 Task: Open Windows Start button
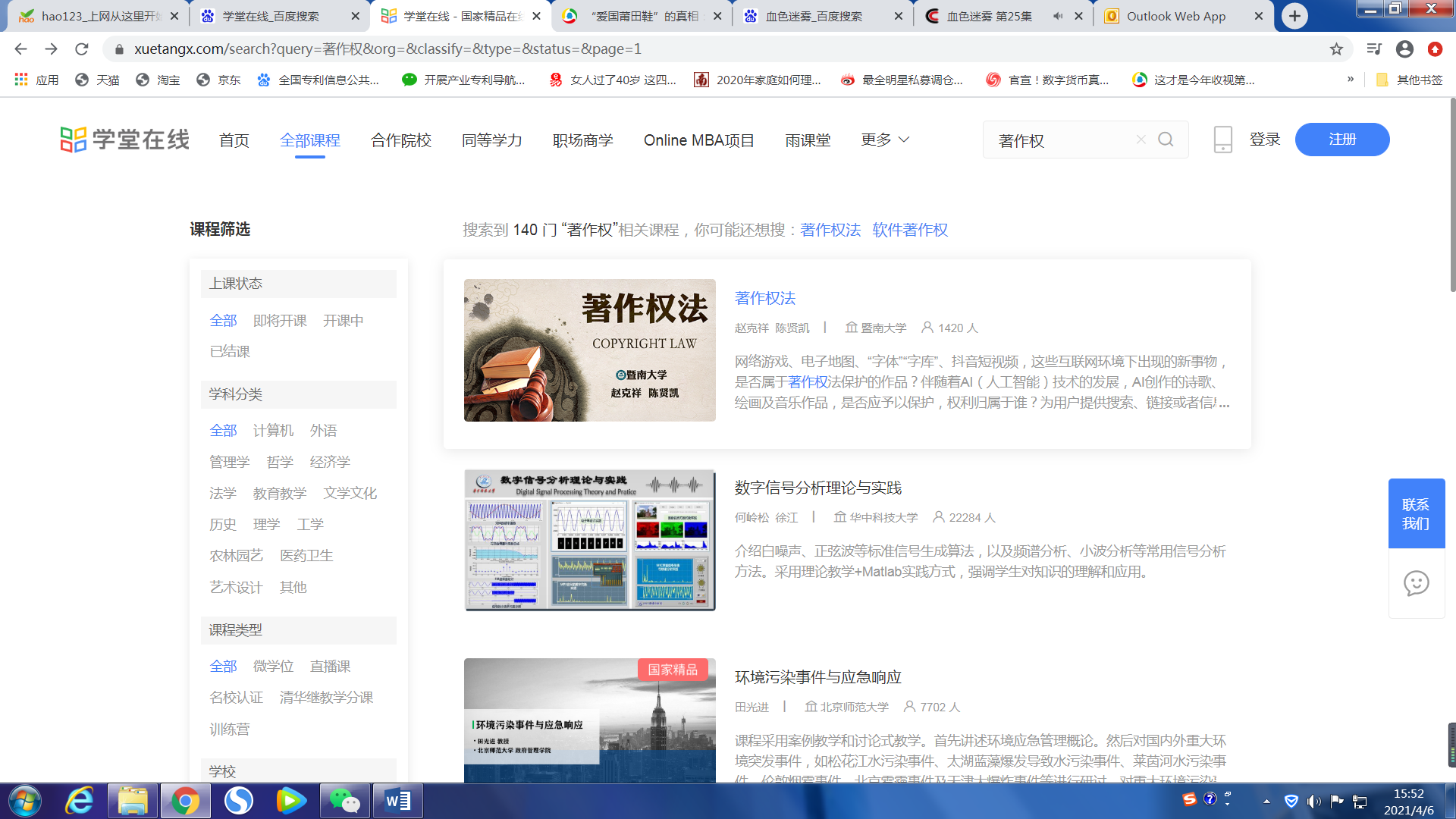(x=25, y=801)
